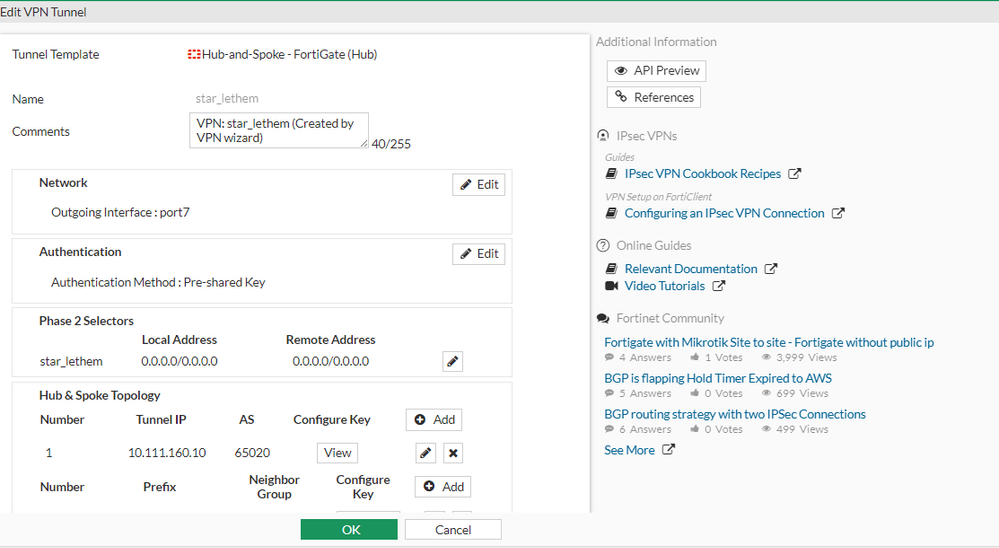Delete hub entry 10.111.160.10 with X icon
The width and height of the screenshot is (999, 548).
pyautogui.click(x=453, y=453)
